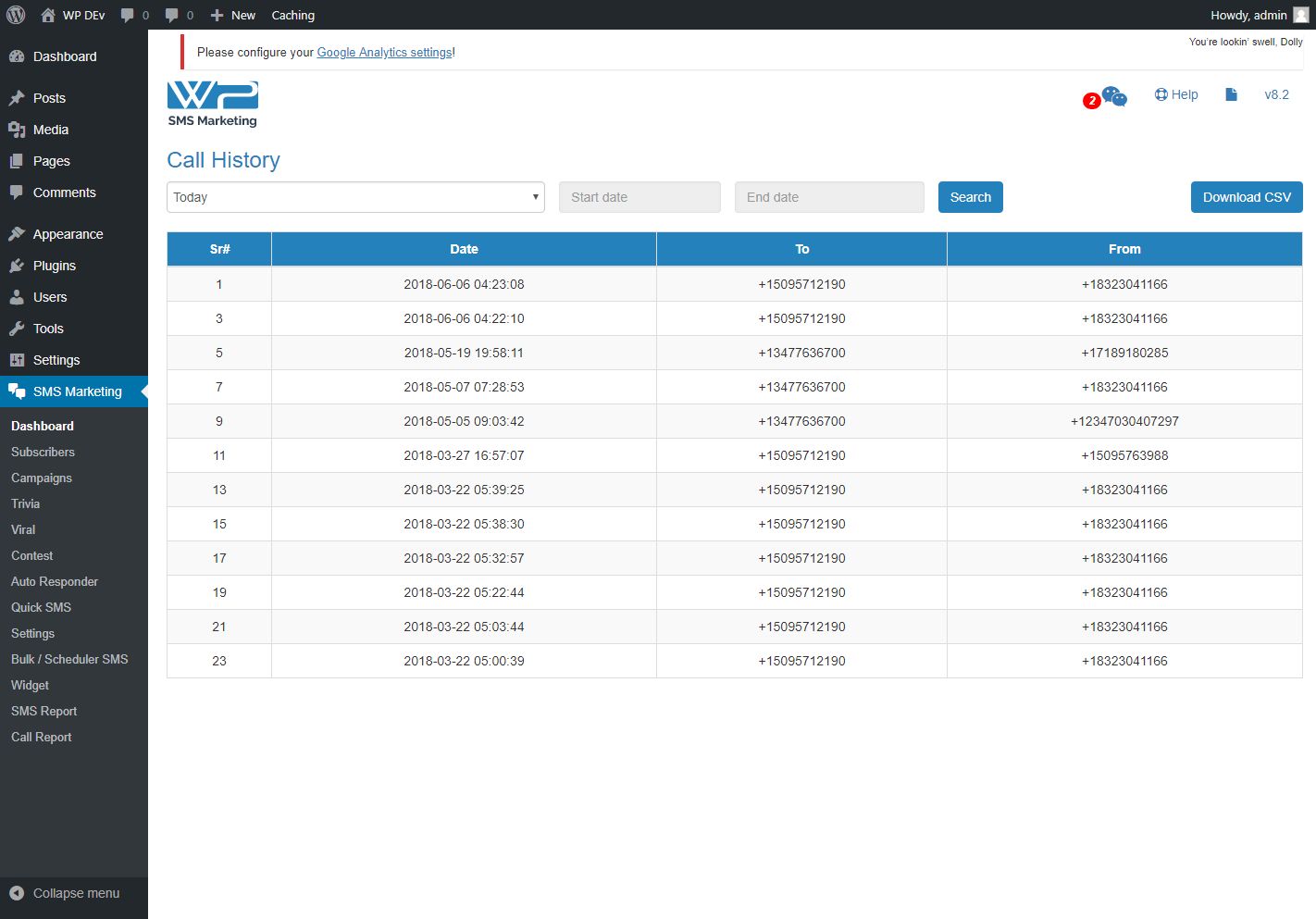The height and width of the screenshot is (919, 1316).
Task: Click the Dashboard gauge icon in sidebar
Action: click(x=17, y=56)
